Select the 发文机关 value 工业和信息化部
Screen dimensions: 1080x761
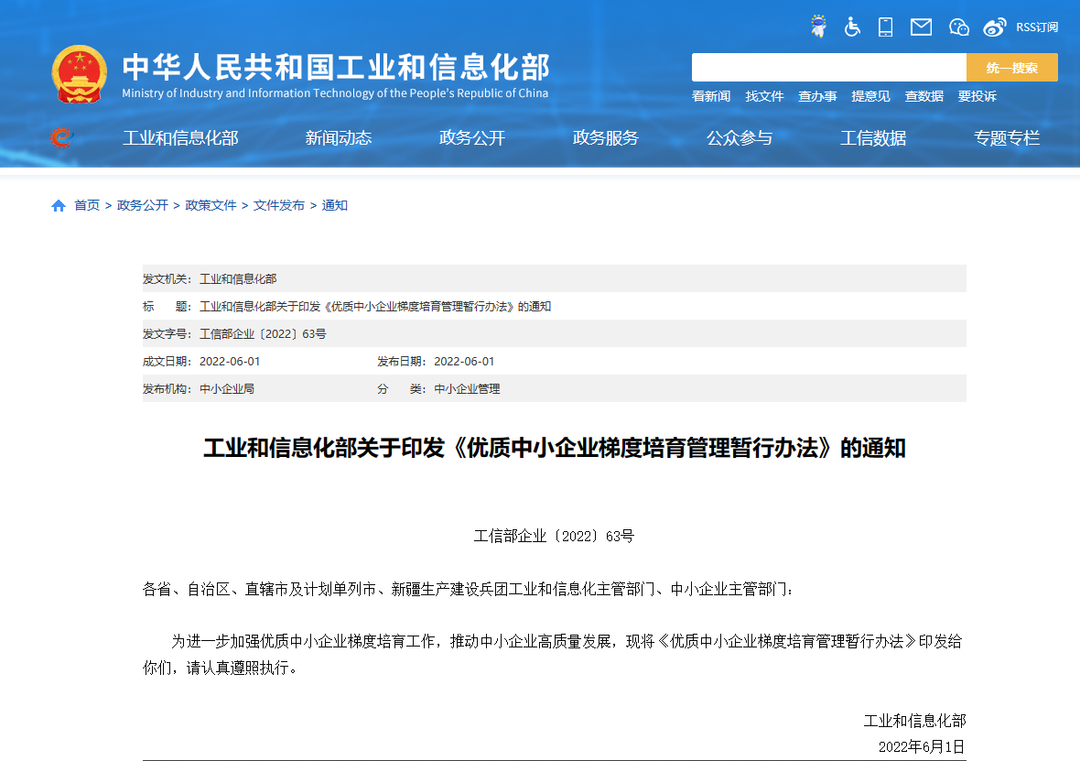[238, 279]
